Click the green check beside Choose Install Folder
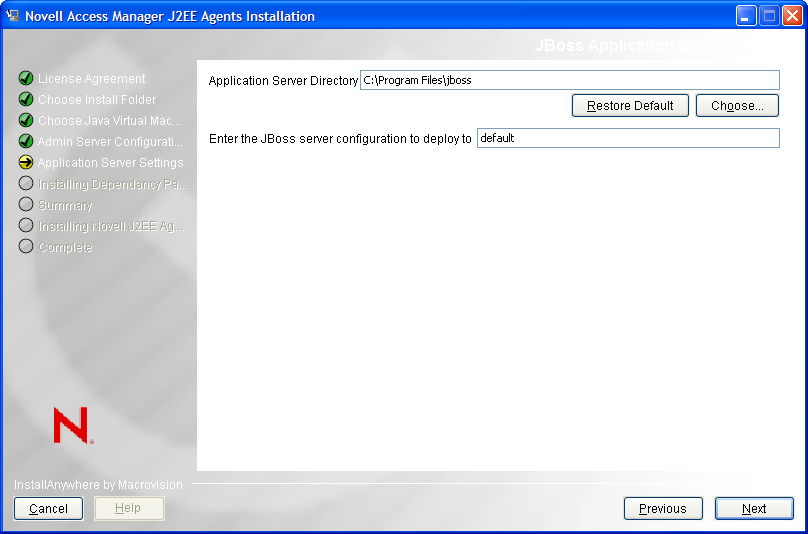This screenshot has width=808, height=534. tap(26, 99)
